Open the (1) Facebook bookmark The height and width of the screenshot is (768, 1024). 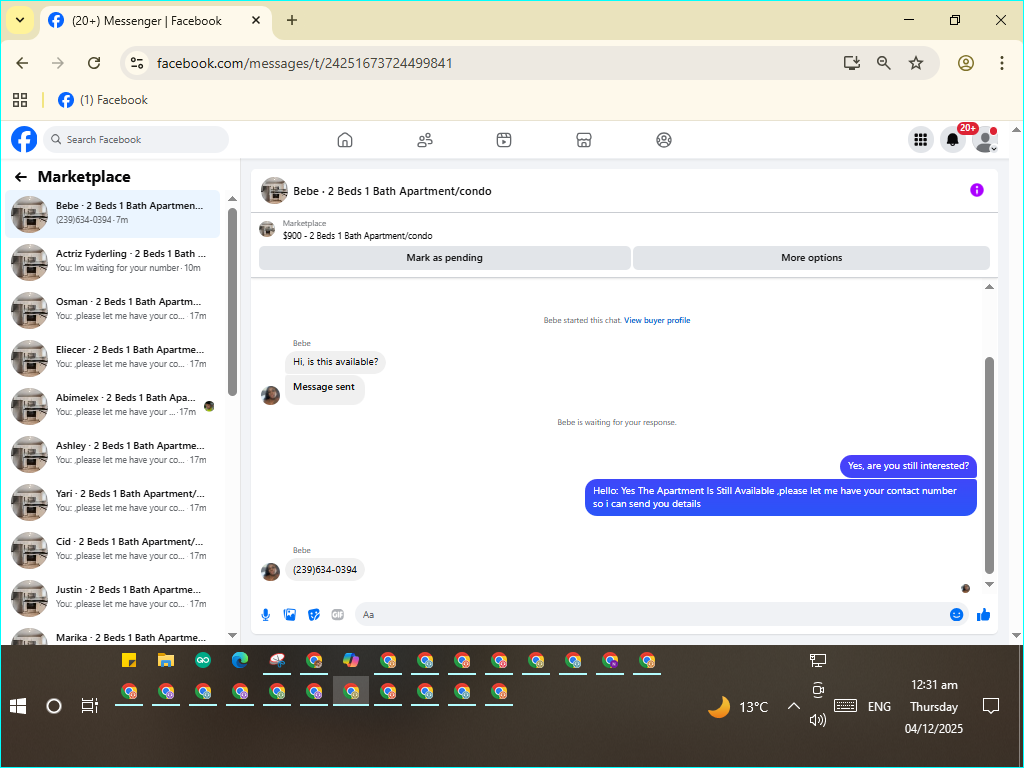pyautogui.click(x=103, y=100)
